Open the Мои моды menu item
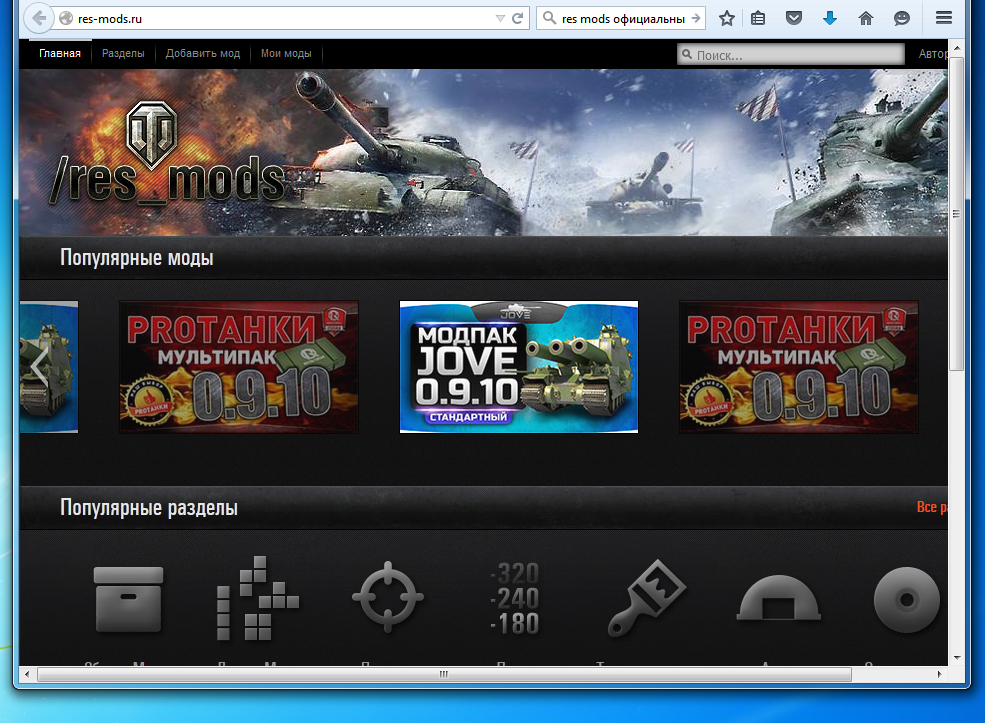Image resolution: width=985 pixels, height=723 pixels. pos(286,53)
